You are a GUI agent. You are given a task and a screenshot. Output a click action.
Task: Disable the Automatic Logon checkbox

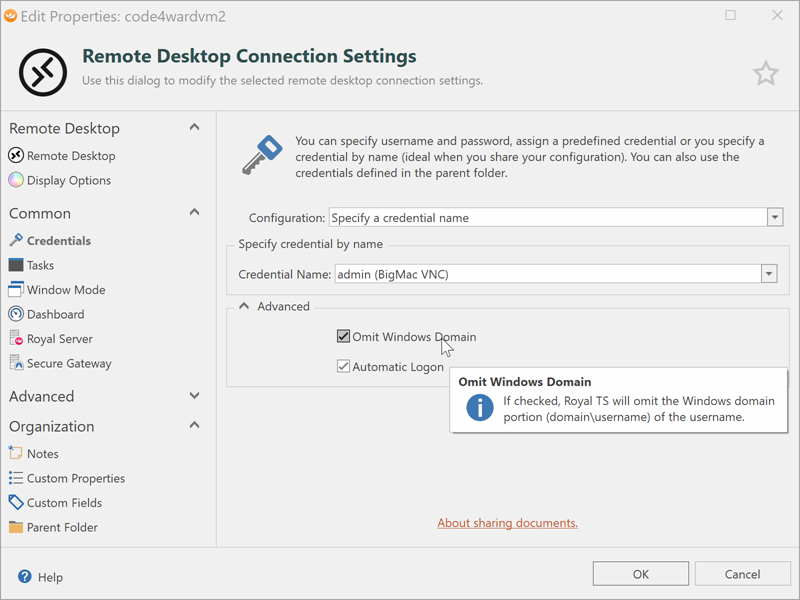[344, 367]
